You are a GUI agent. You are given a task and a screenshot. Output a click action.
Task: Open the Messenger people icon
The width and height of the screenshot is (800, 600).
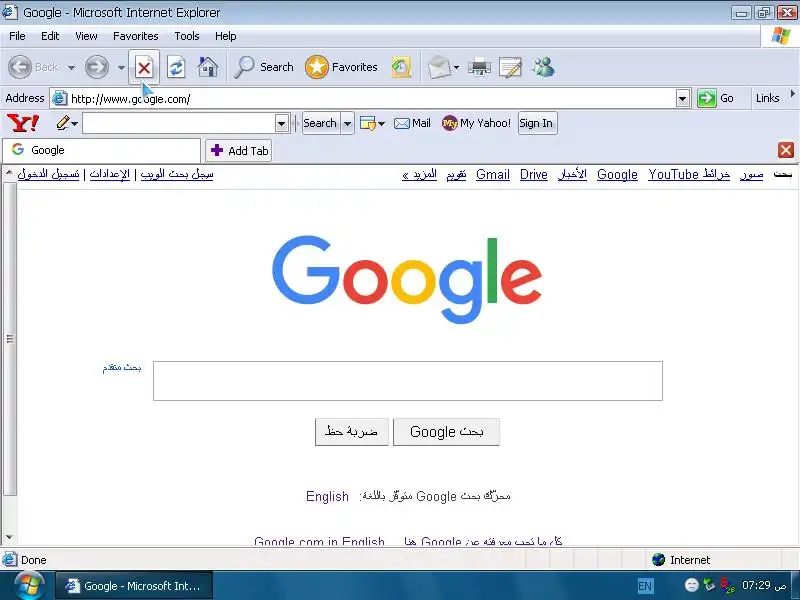[x=543, y=67]
